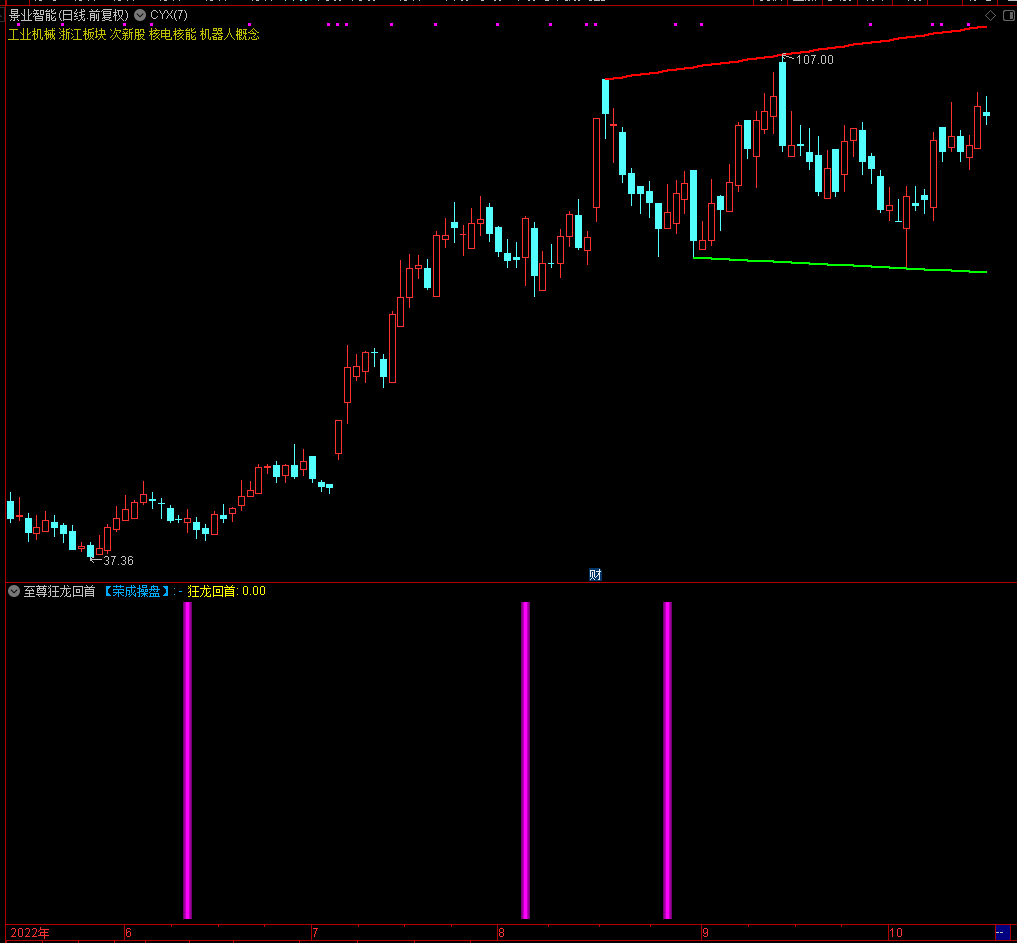Open the dropdown beside the 景业智能 title
Screen dimensions: 1017x943
(x=139, y=15)
